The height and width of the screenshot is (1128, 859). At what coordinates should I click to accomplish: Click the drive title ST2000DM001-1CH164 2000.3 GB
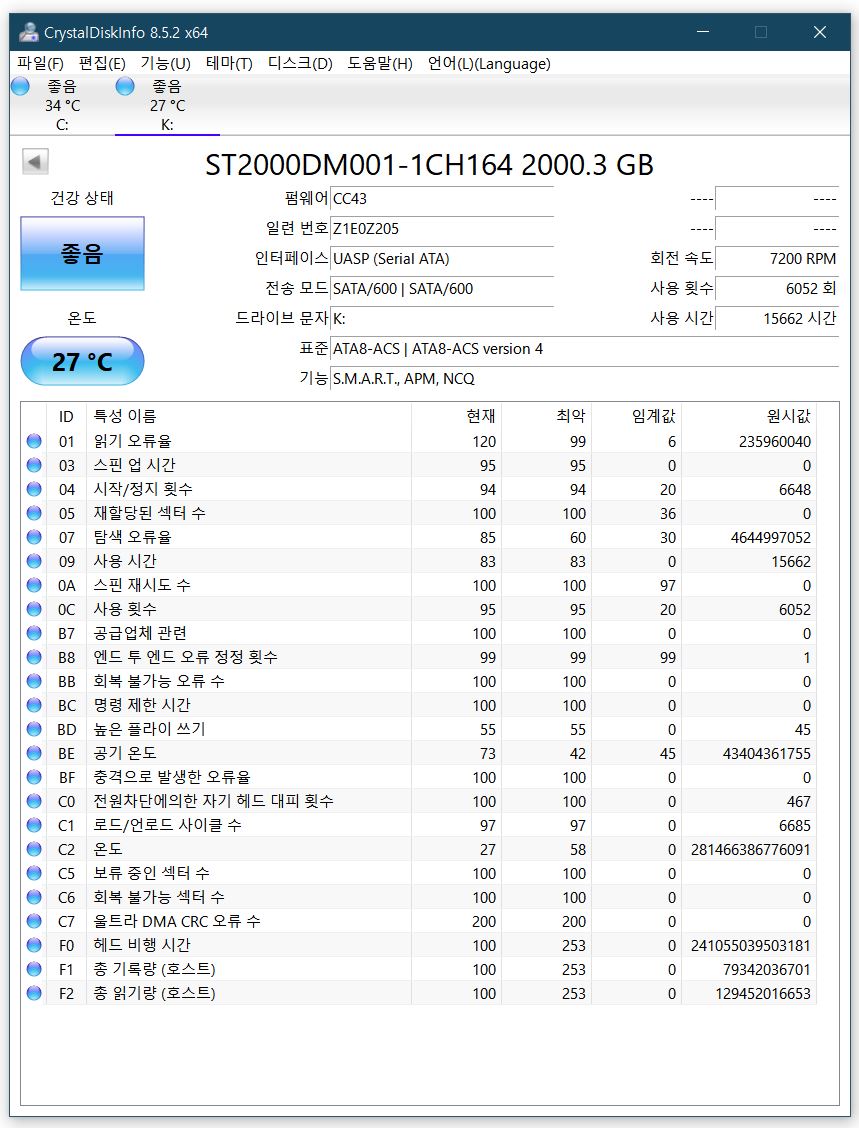pos(430,165)
